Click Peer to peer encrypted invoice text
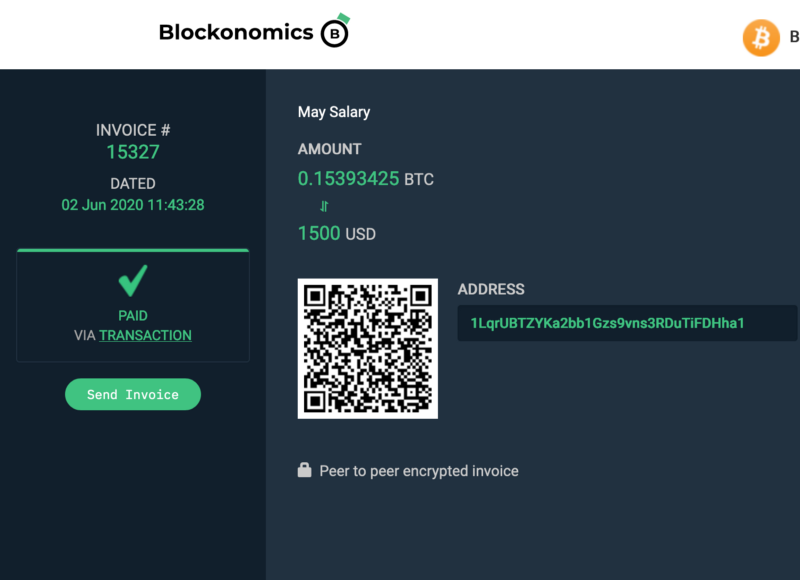Viewport: 800px width, 580px height. (419, 471)
